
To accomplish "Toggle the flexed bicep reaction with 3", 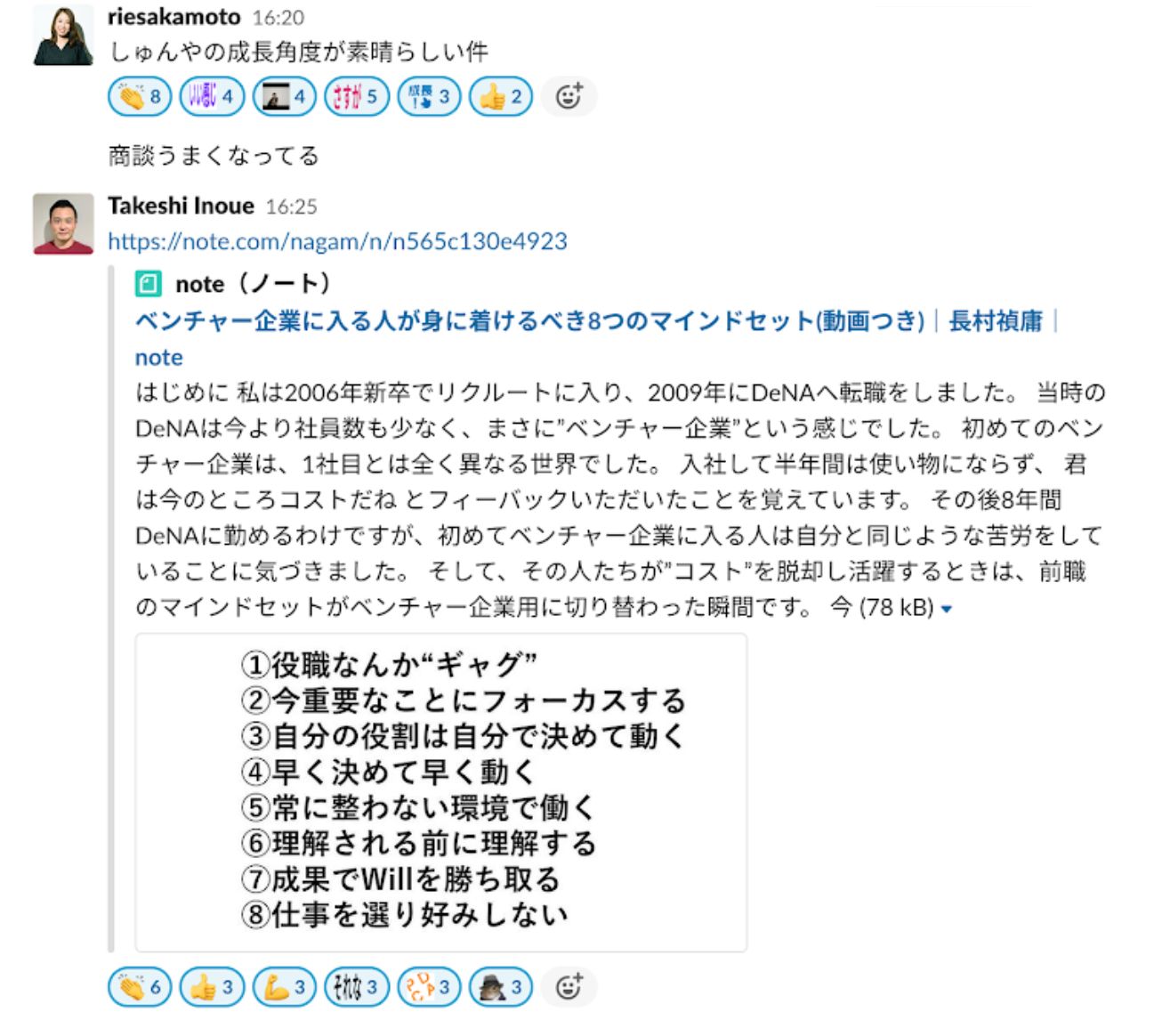I will [285, 987].
